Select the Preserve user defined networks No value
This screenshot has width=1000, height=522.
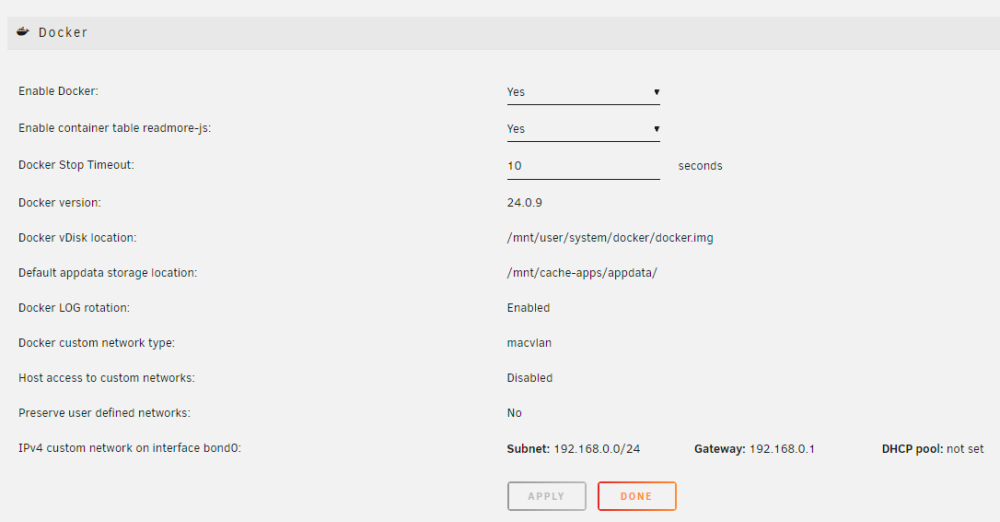(x=514, y=414)
